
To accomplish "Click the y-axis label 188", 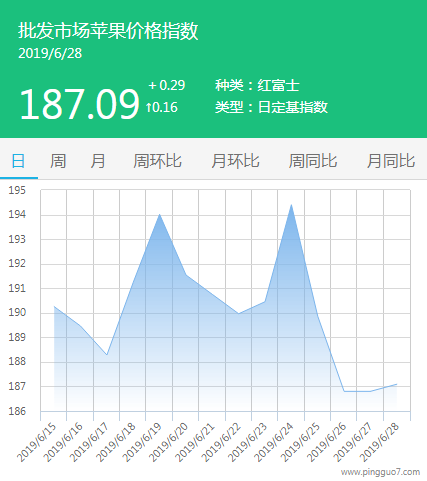I will tap(17, 361).
